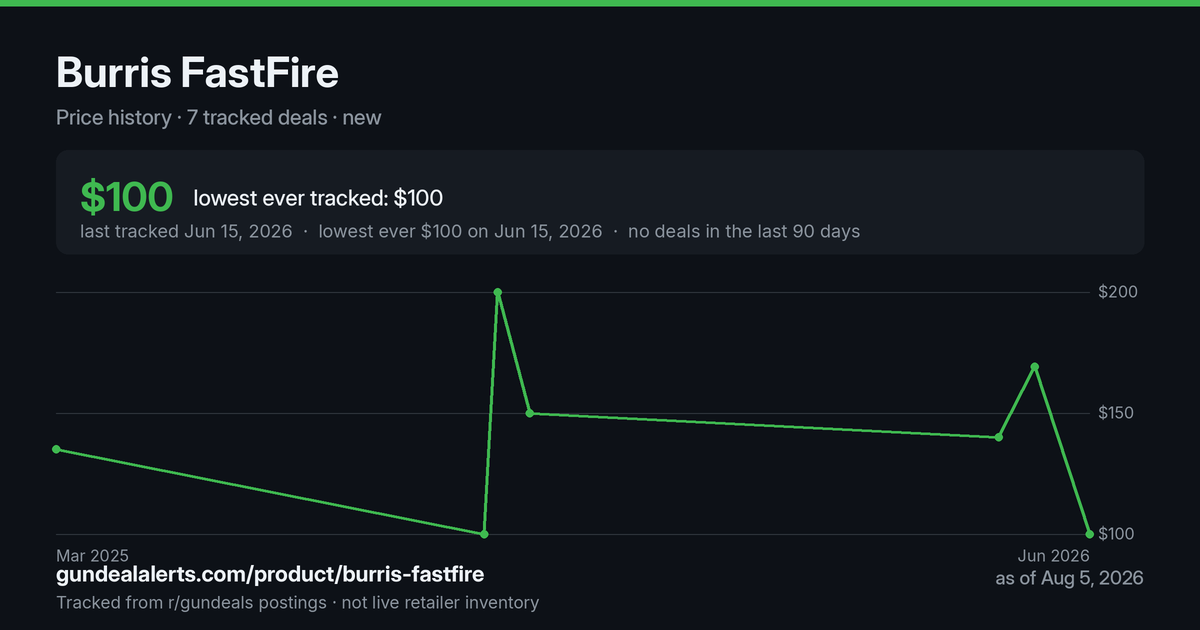
Task: Select the final $100 data point at Jun 2026
Action: coord(1090,534)
